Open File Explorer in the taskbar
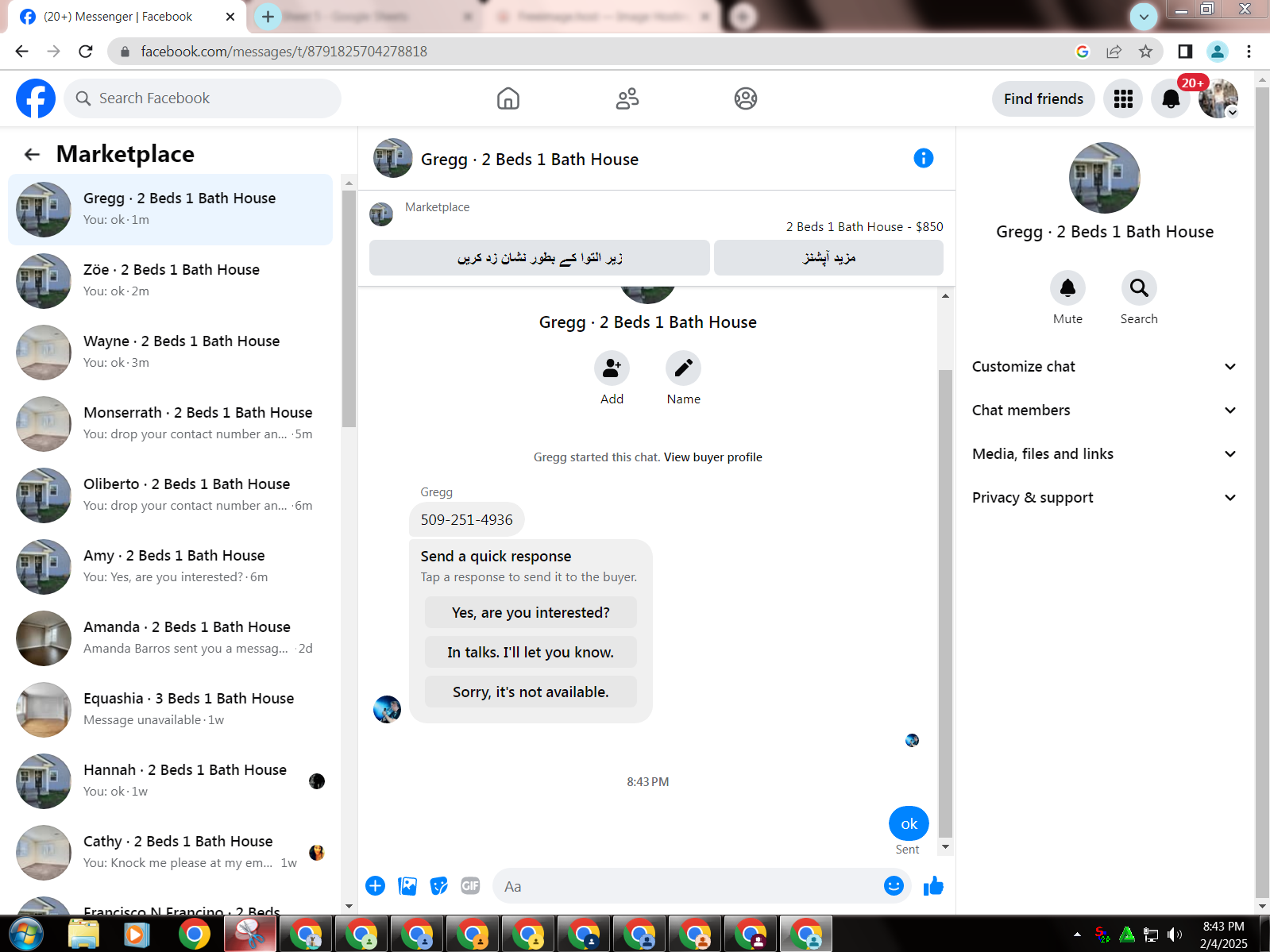The width and height of the screenshot is (1270, 952). tap(83, 935)
